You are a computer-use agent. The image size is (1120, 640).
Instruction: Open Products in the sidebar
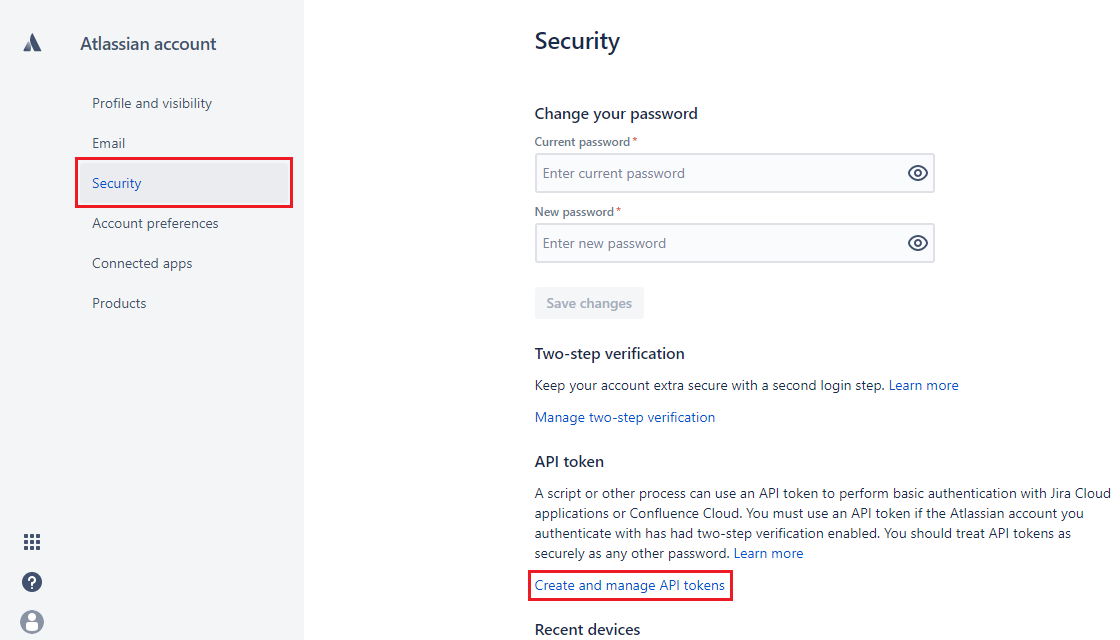[x=119, y=304]
